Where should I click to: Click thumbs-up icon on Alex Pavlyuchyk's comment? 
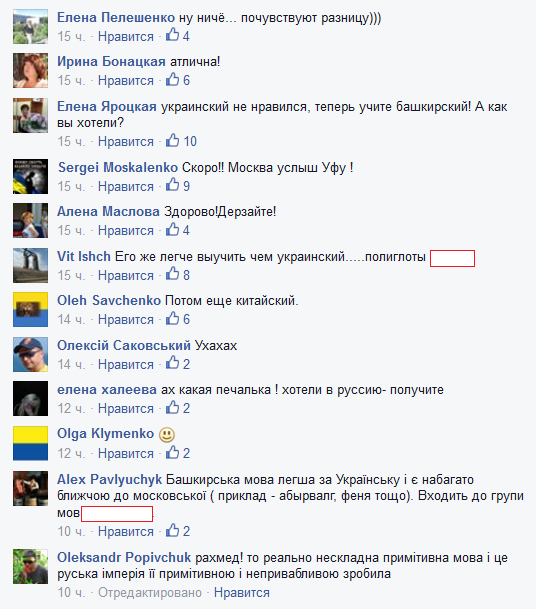click(x=172, y=530)
